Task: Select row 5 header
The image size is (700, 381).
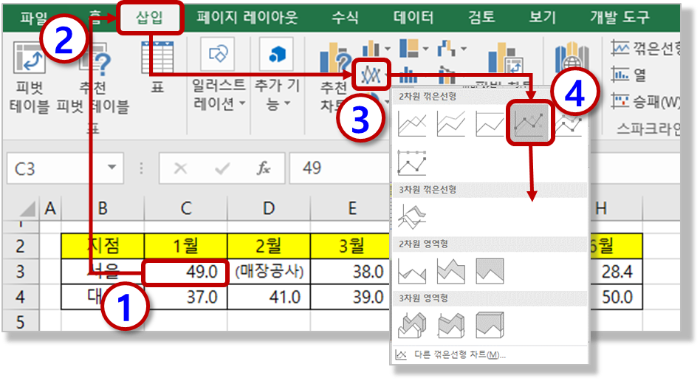Action: click(21, 322)
